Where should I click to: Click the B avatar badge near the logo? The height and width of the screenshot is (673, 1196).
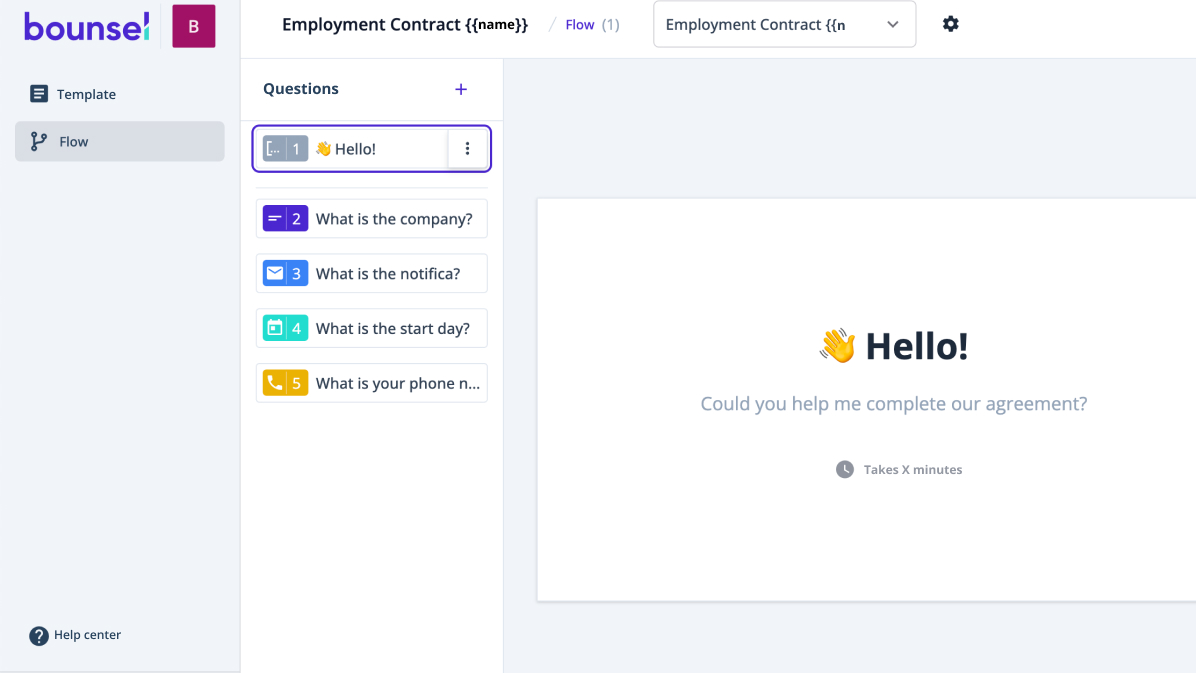(x=192, y=25)
